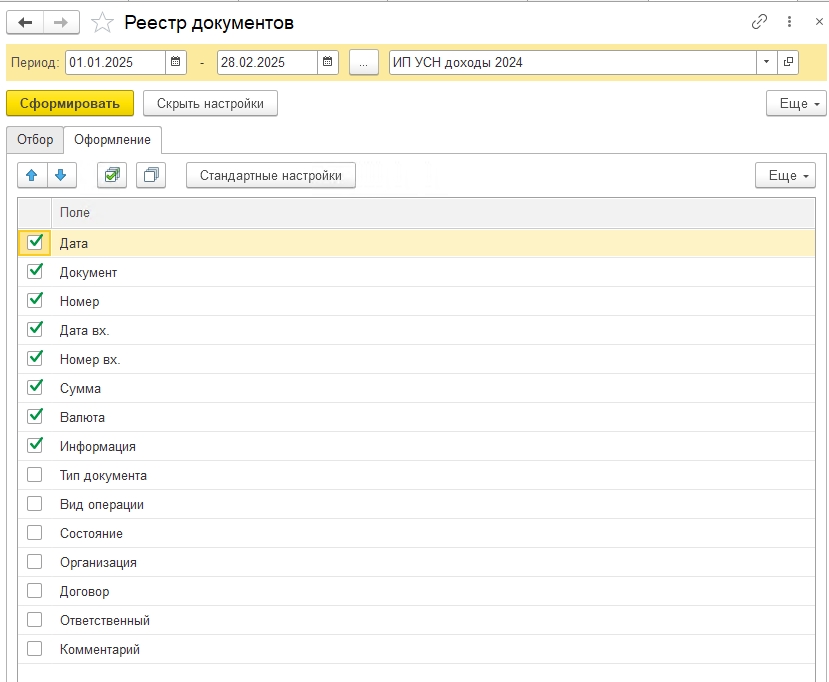
Task: Copy the link via the chain icon
Action: pyautogui.click(x=759, y=22)
